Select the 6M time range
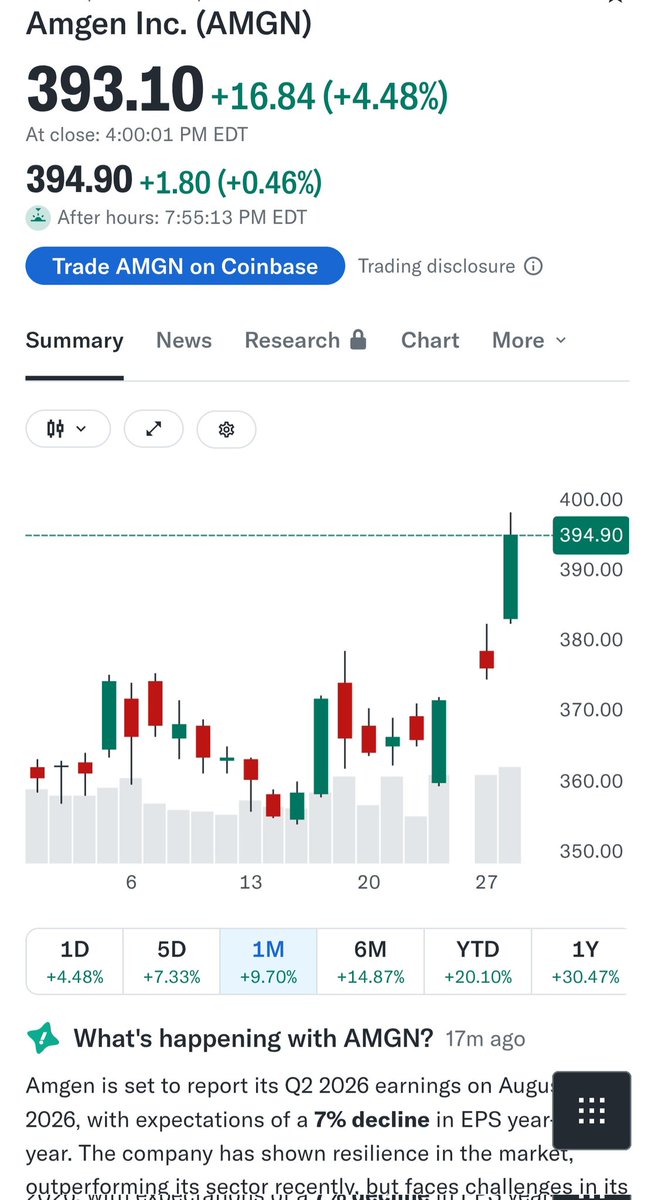This screenshot has height=1200, width=655. pos(370,962)
